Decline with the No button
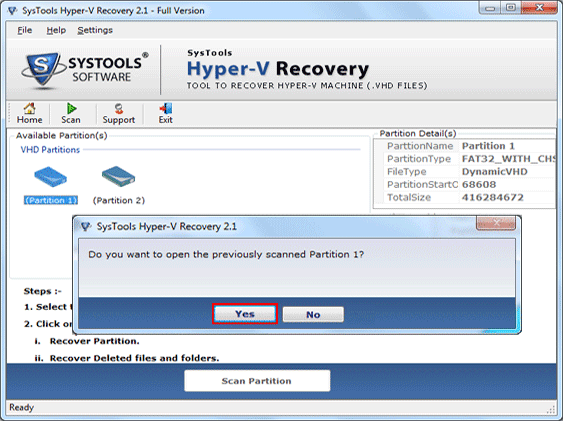 [313, 315]
